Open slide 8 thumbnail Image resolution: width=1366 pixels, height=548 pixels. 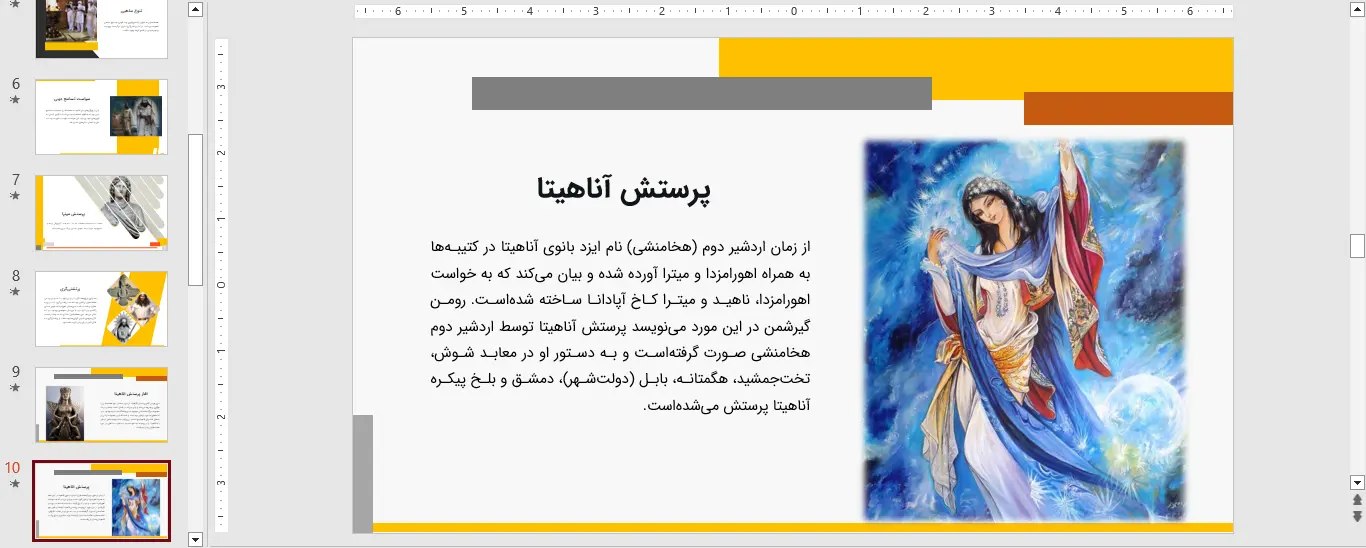101,308
